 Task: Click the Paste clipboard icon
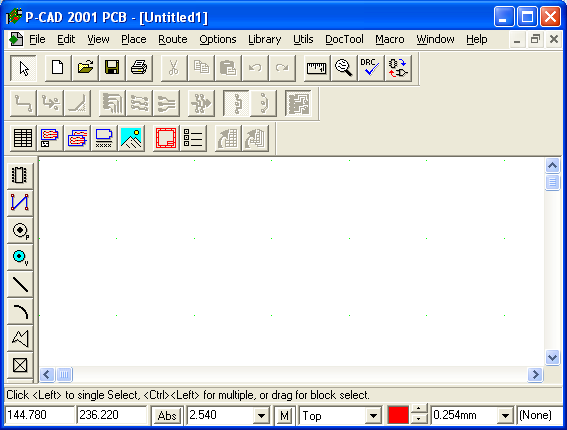tap(228, 68)
